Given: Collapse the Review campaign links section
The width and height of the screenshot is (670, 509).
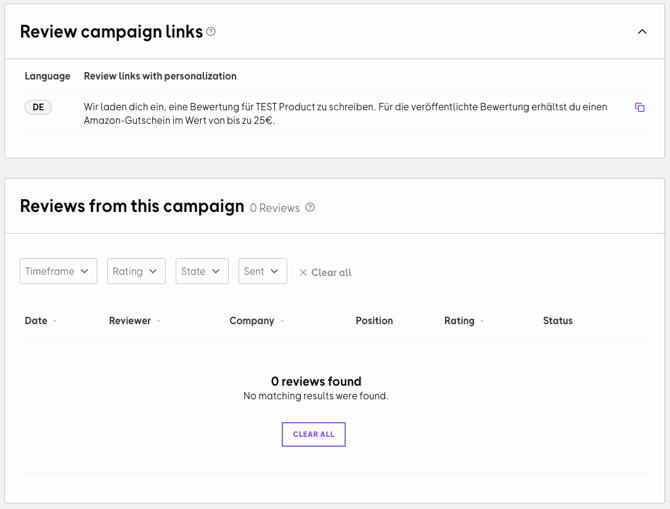Looking at the screenshot, I should (x=642, y=32).
